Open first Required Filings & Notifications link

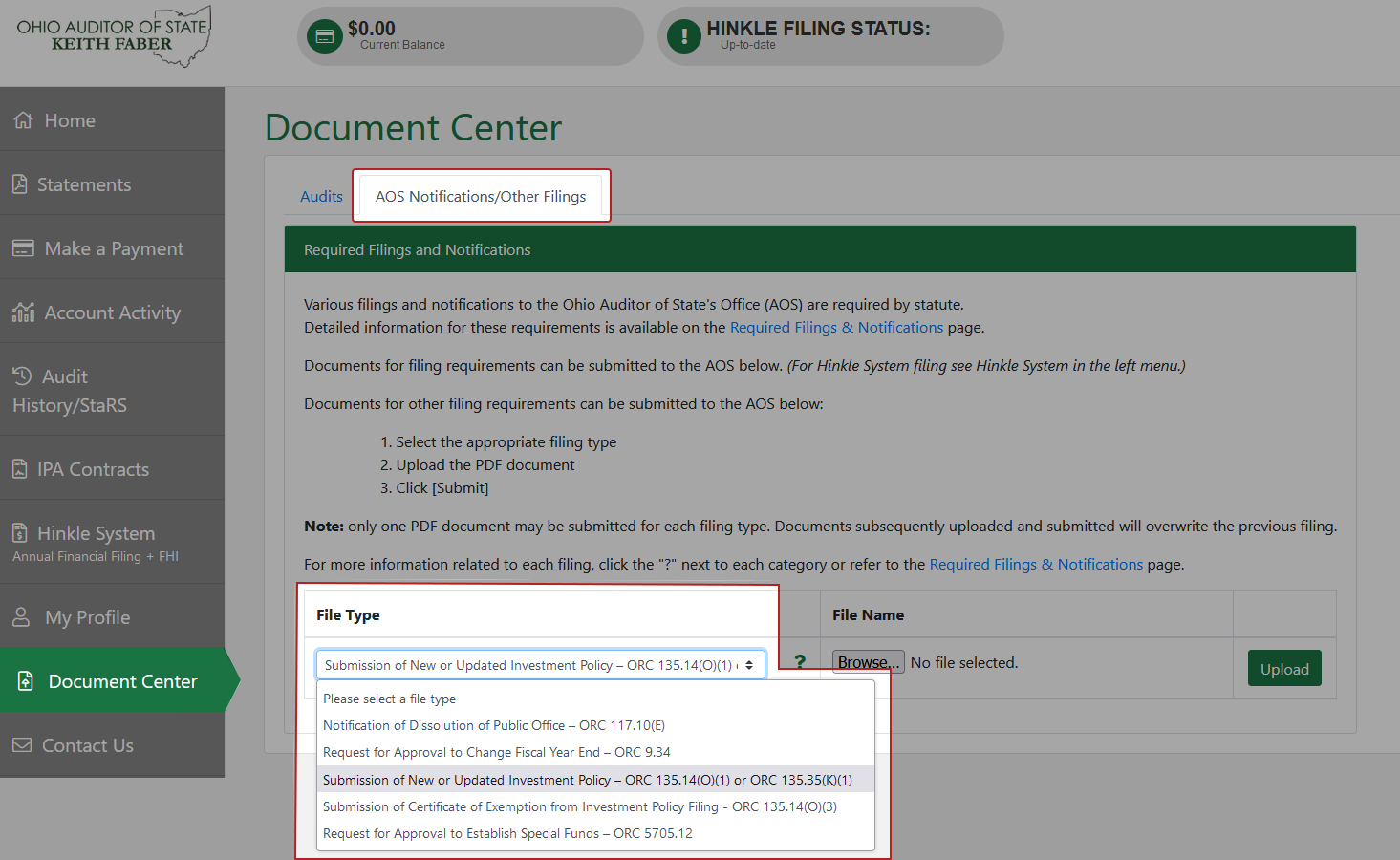point(836,328)
